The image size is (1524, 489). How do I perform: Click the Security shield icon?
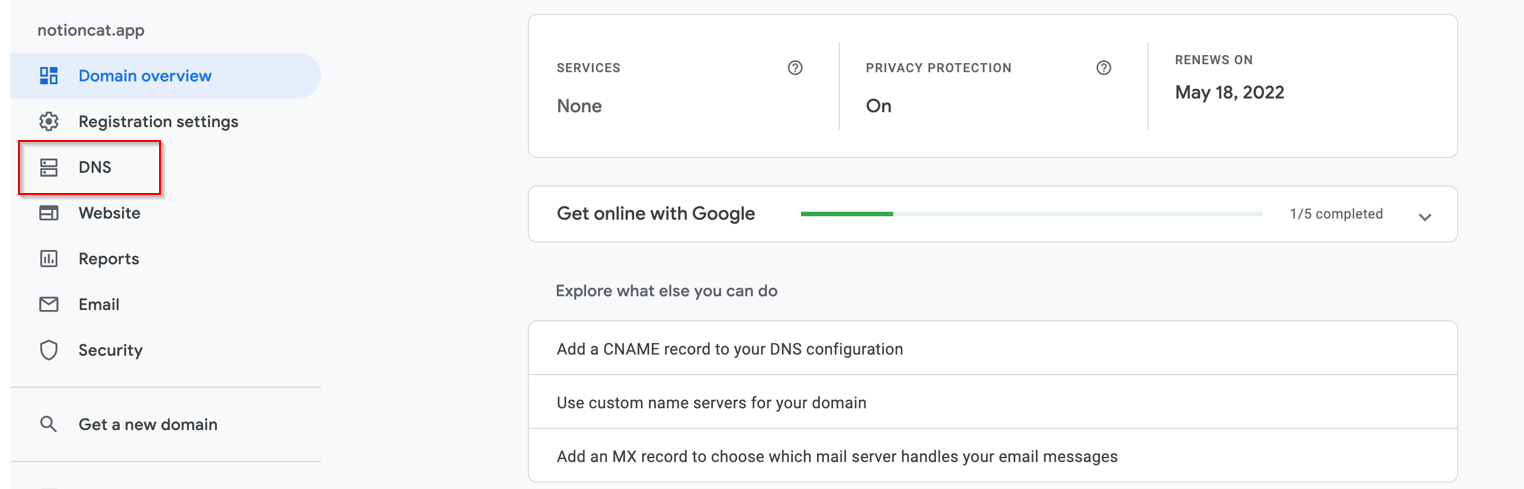coord(48,350)
